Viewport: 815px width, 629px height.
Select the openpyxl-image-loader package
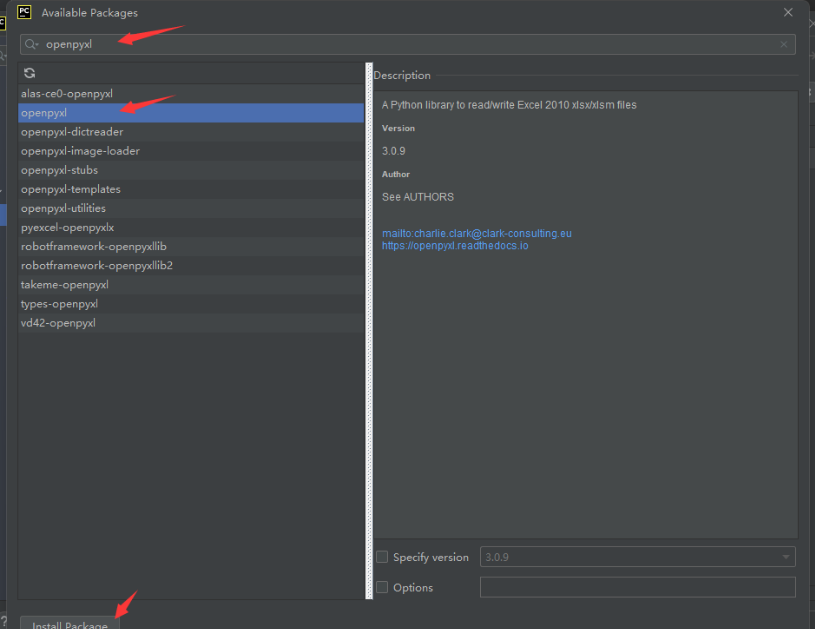tap(191, 151)
